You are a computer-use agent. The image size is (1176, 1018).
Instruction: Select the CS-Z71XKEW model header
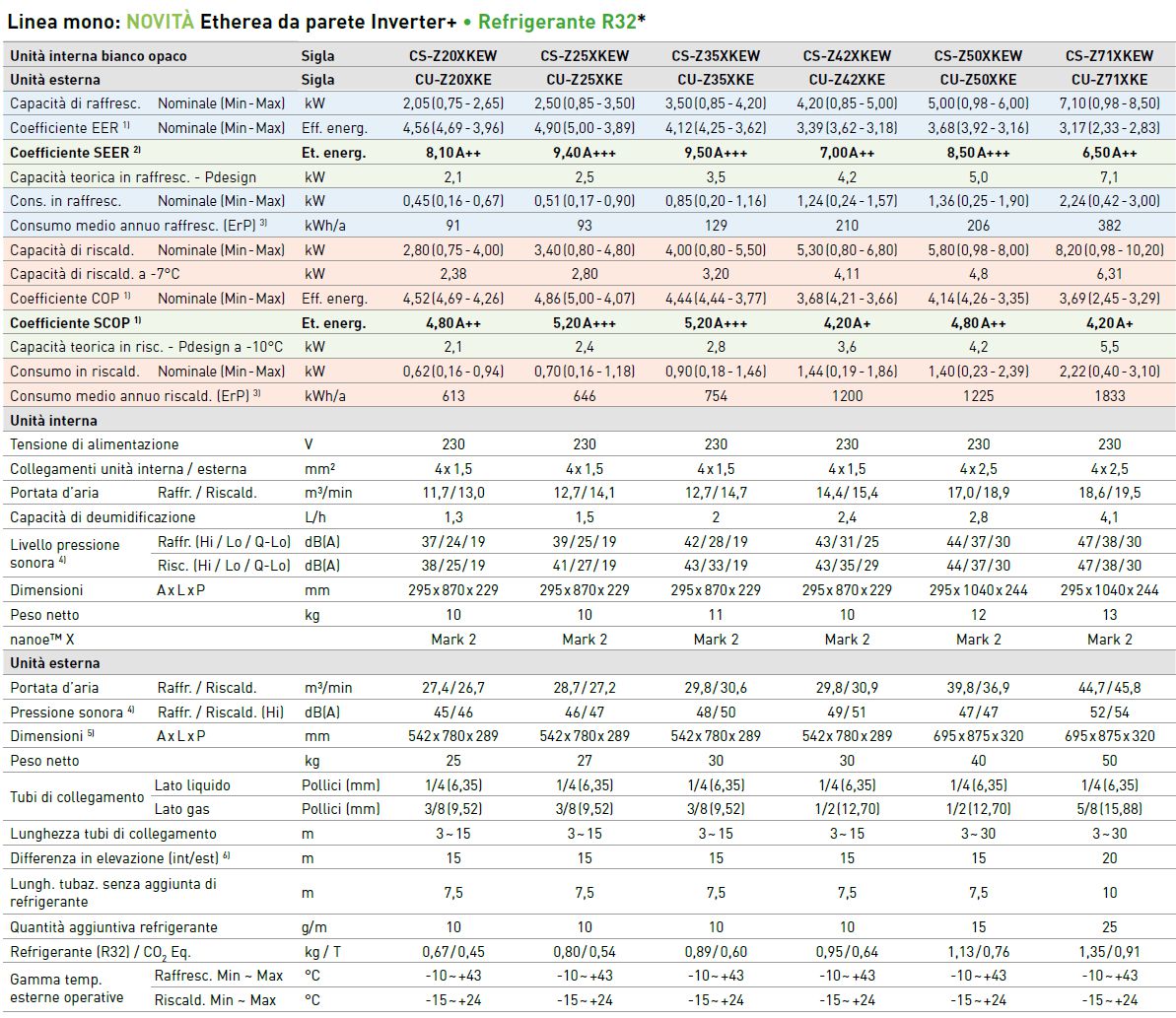click(x=1109, y=56)
